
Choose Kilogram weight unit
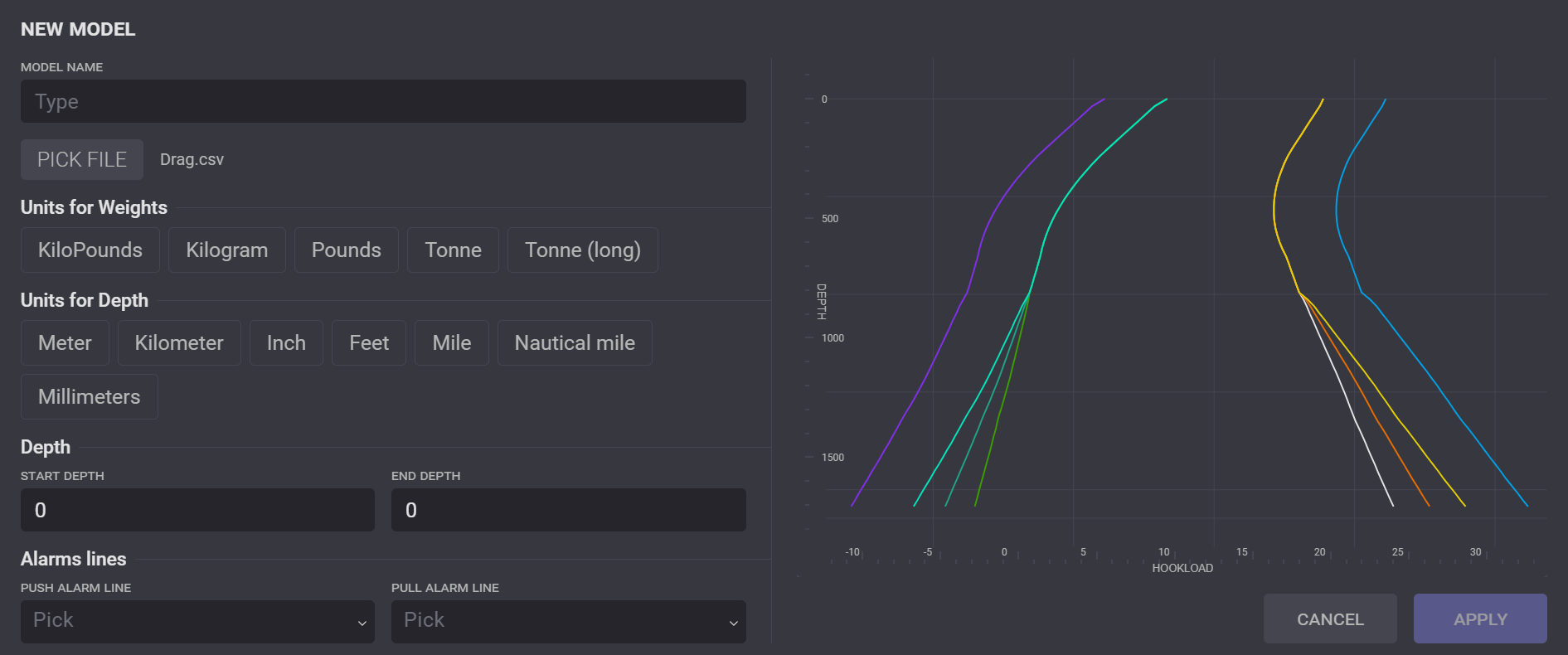226,250
